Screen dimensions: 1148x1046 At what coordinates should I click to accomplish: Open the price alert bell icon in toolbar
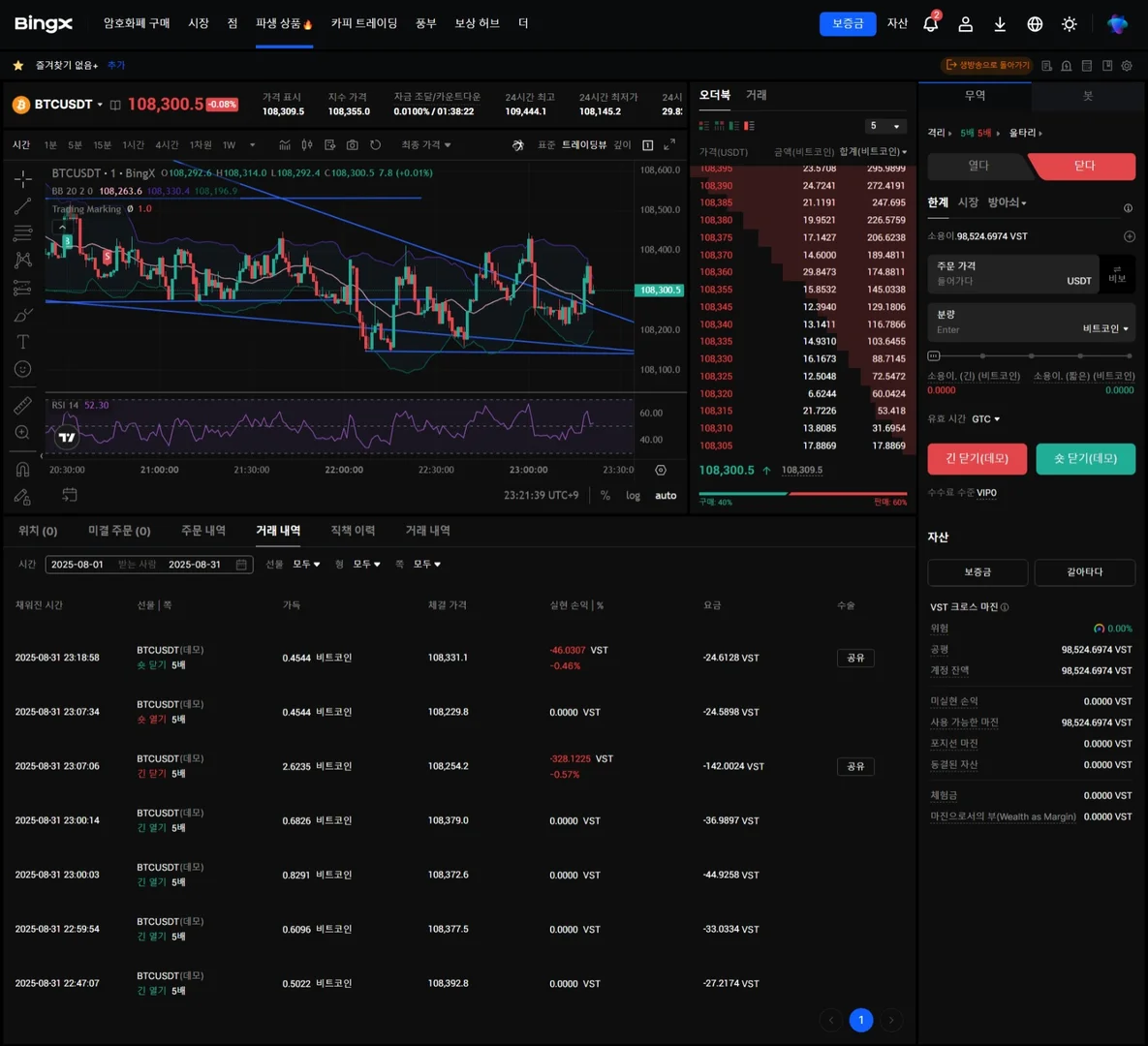tap(1067, 66)
